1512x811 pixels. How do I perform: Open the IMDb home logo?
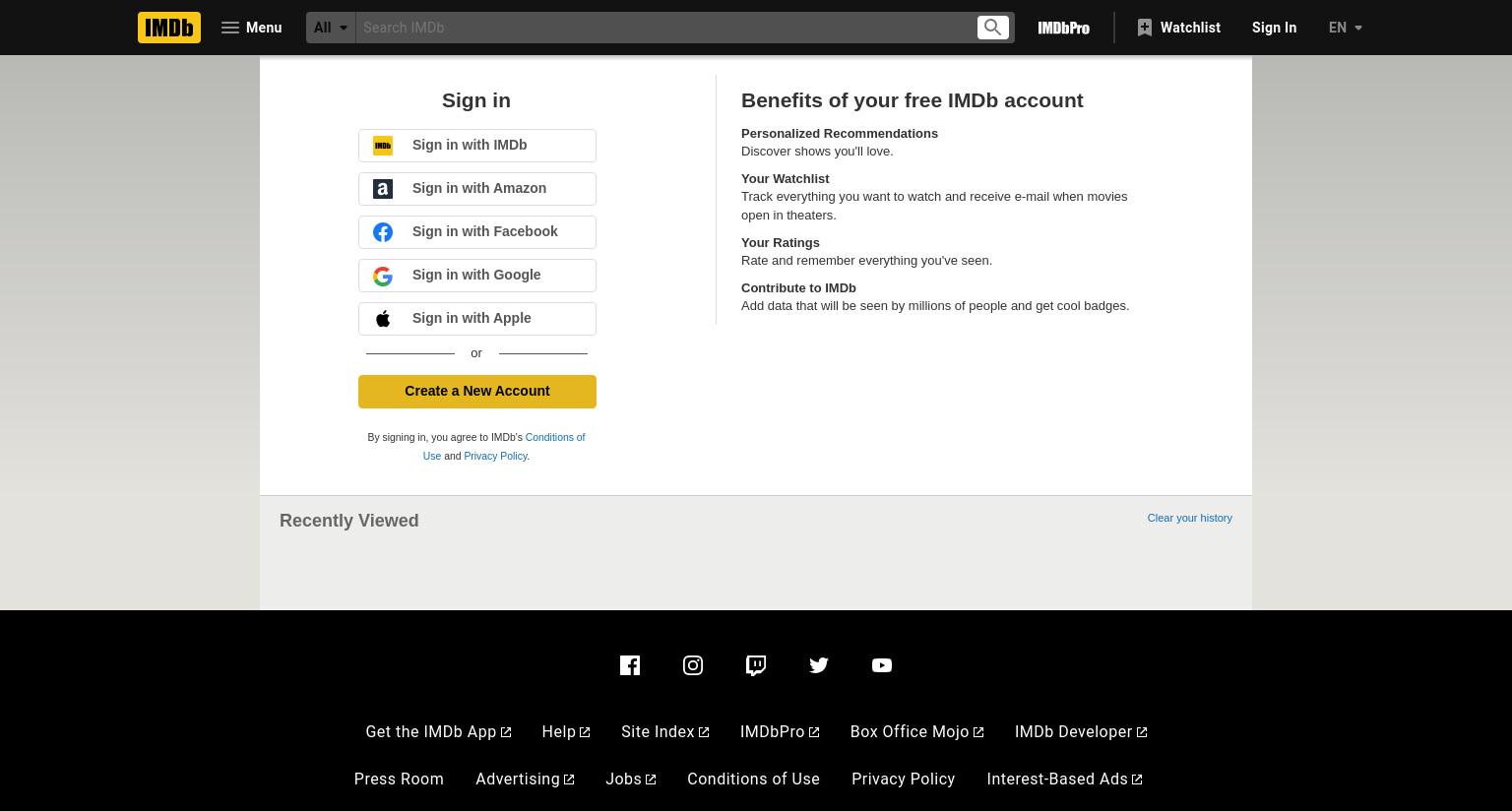pos(169,28)
